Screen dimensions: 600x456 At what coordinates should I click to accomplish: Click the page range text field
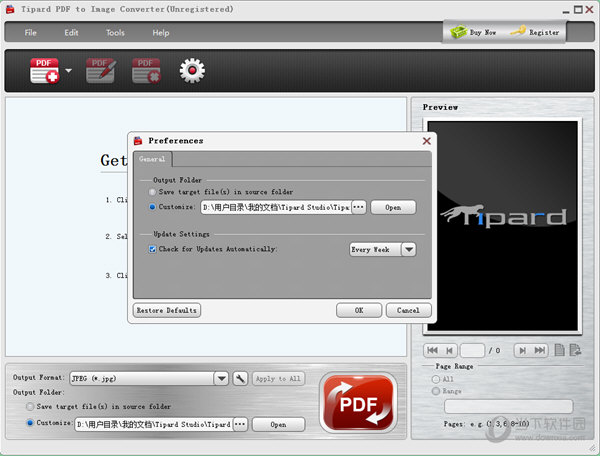509,406
